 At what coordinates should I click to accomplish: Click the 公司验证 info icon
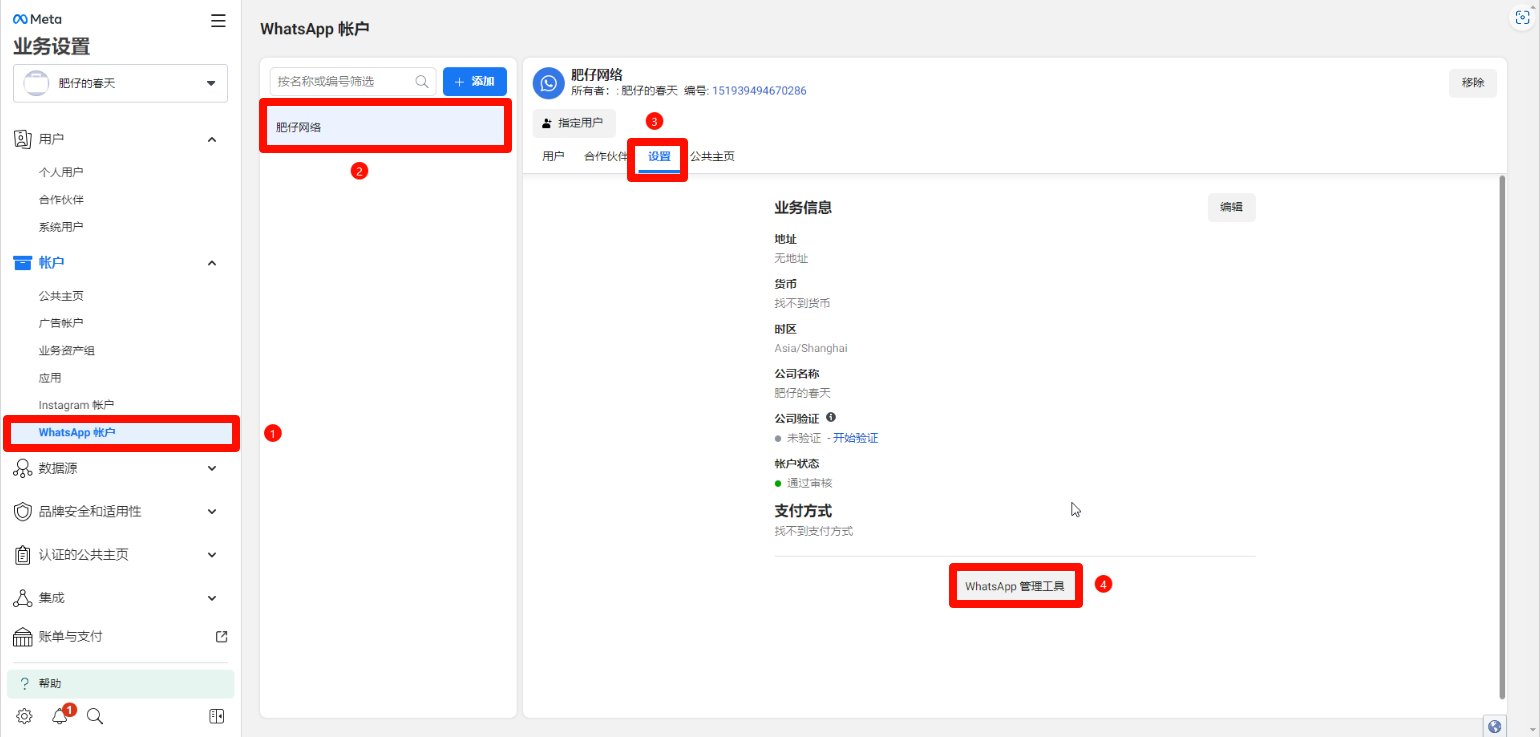pyautogui.click(x=831, y=418)
